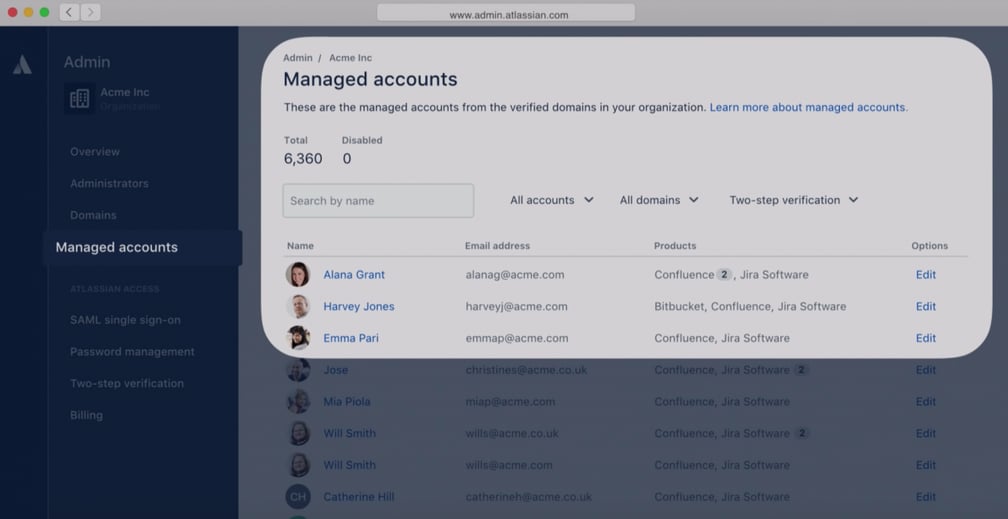1008x519 pixels.
Task: Click the Search by name field
Action: pyautogui.click(x=378, y=201)
